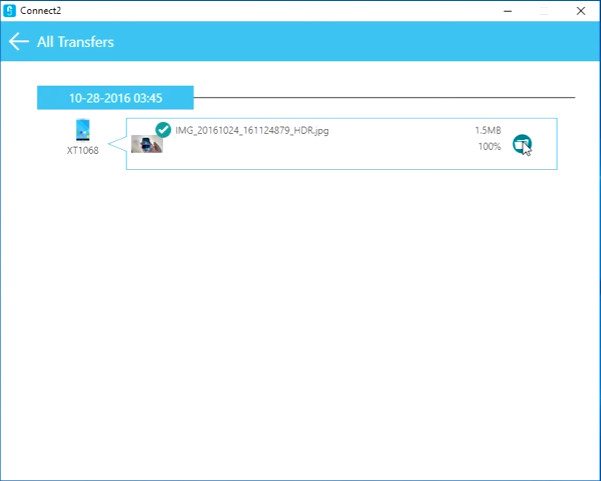Click the XT1068 device label
Image resolution: width=601 pixels, height=481 pixels.
(x=83, y=150)
